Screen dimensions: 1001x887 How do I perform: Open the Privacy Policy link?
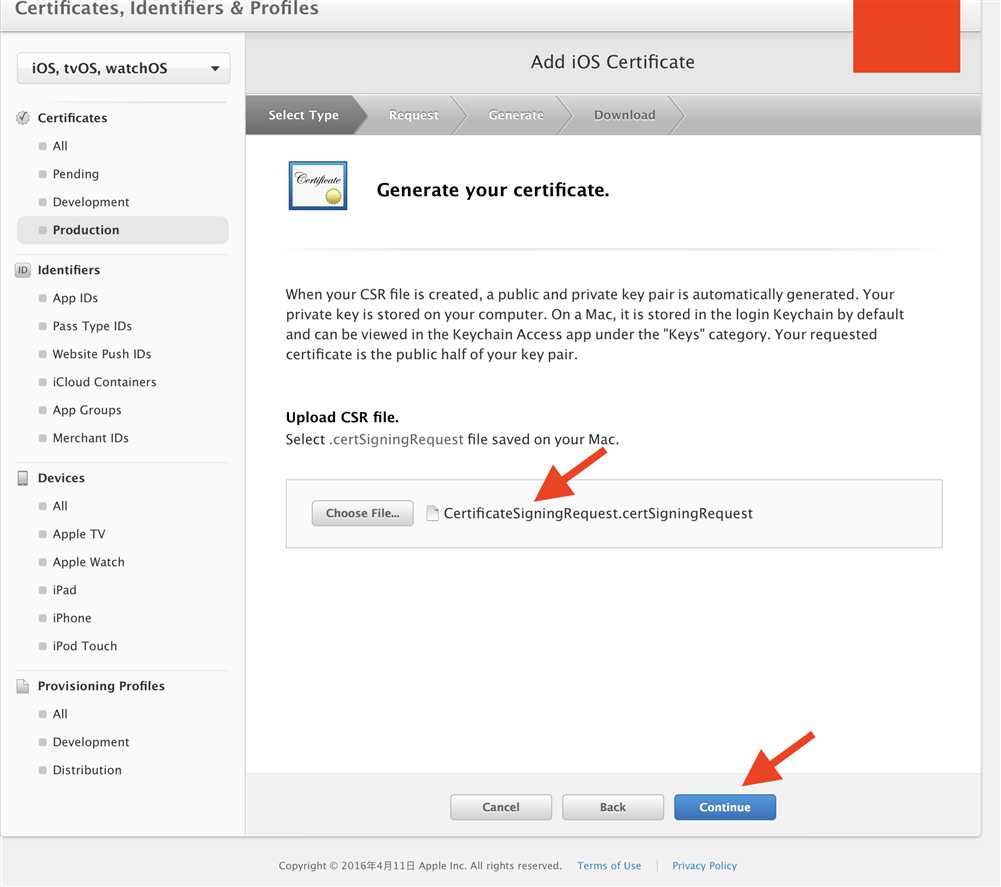pyautogui.click(x=704, y=866)
